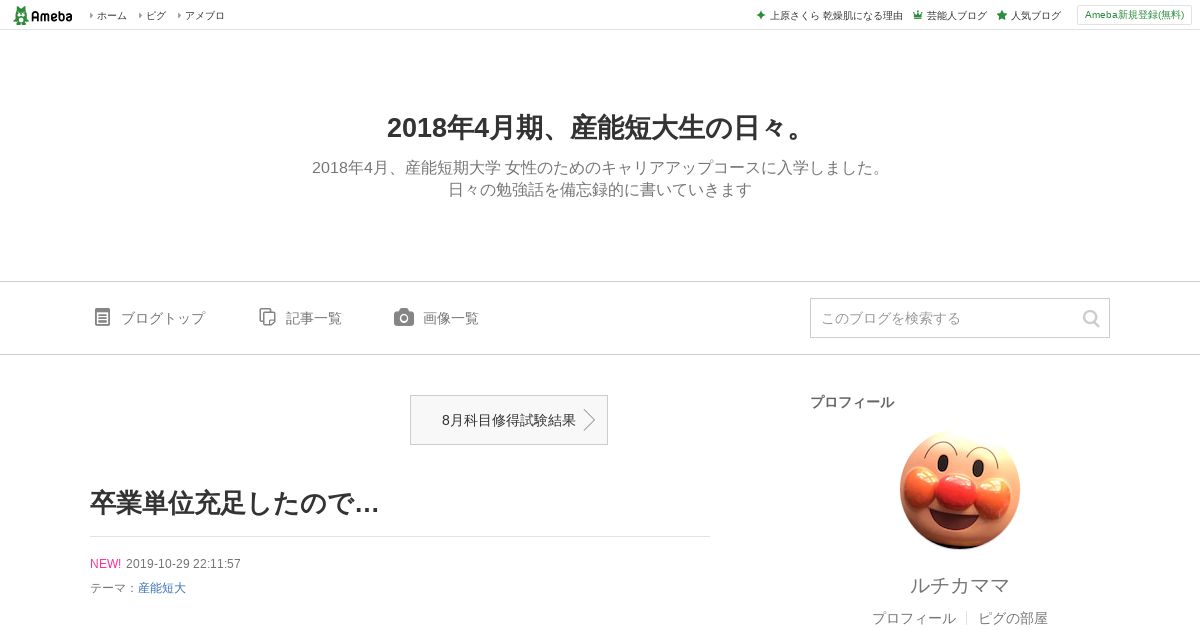Open the ピグの部屋 link

1013,618
